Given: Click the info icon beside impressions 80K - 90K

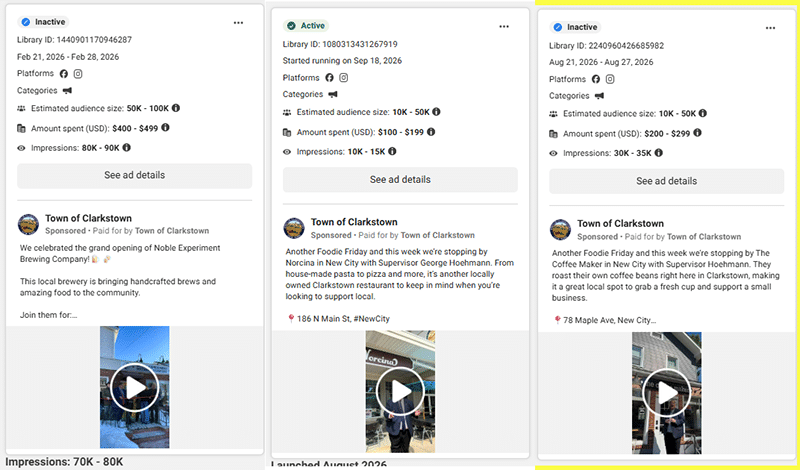Looking at the screenshot, I should pos(127,147).
